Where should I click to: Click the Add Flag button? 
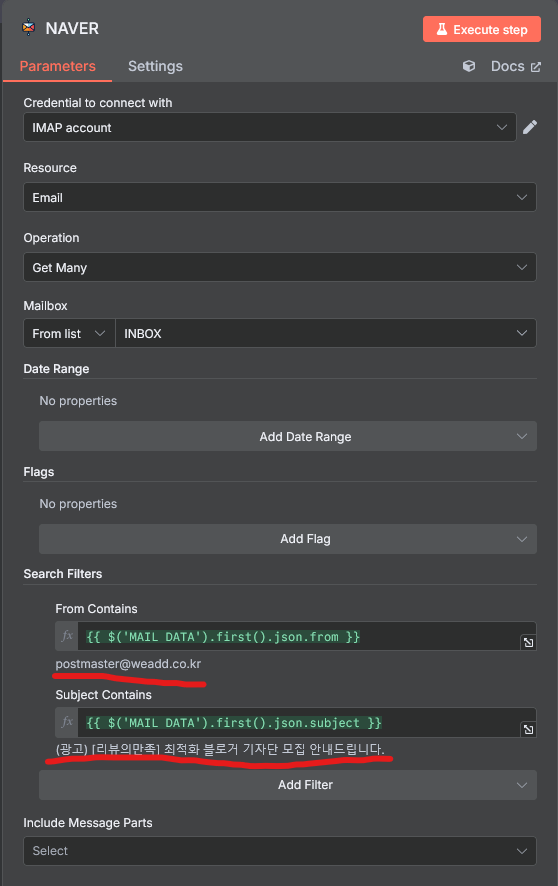(x=287, y=539)
